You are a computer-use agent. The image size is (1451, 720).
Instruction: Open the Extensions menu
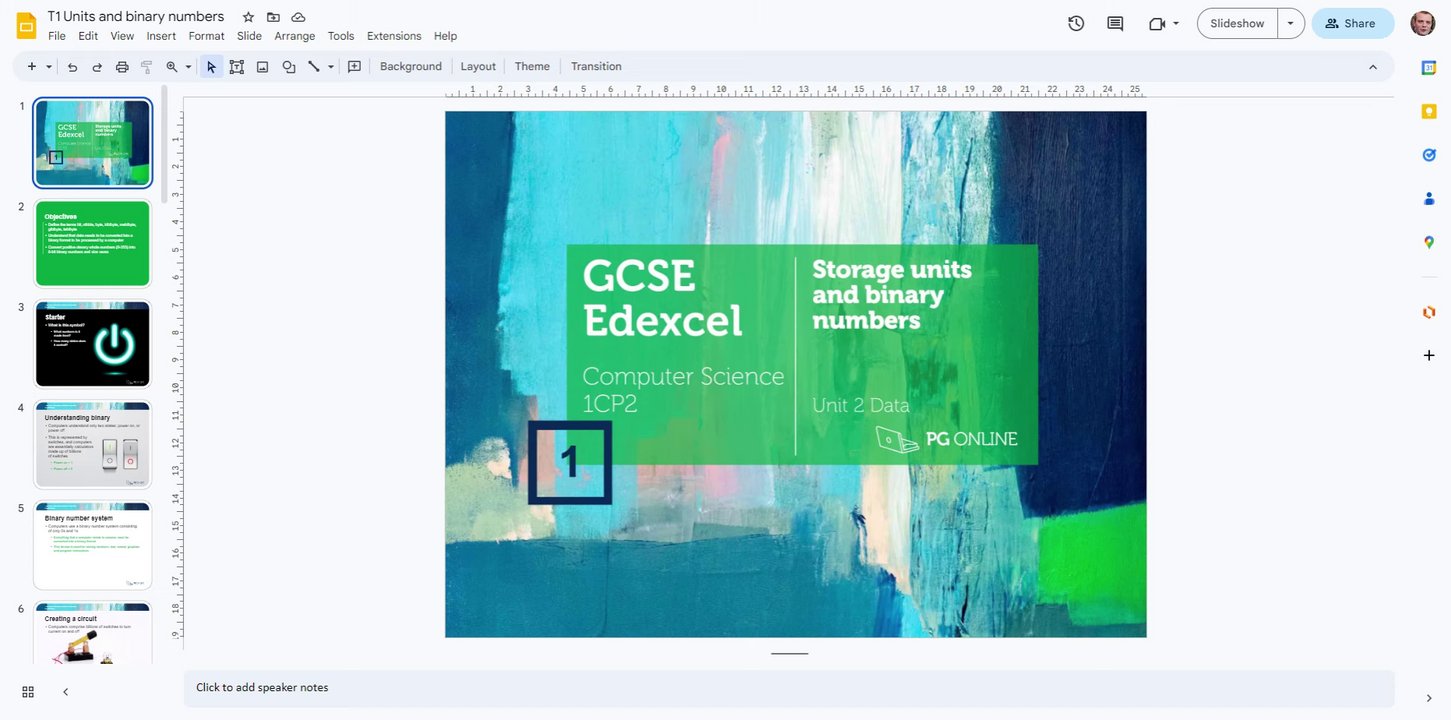click(x=394, y=36)
